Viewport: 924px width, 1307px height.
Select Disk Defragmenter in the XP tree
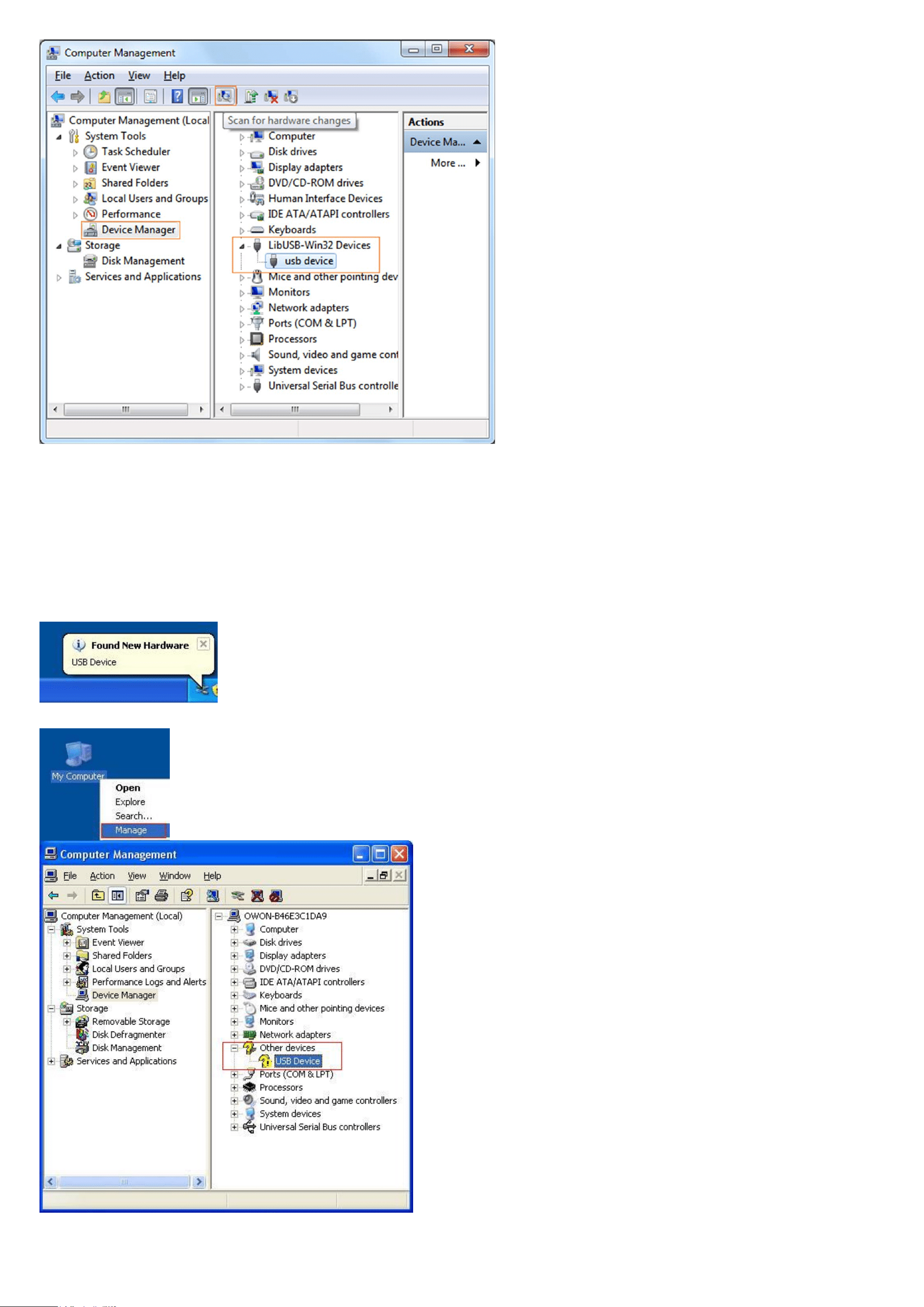click(x=129, y=1034)
